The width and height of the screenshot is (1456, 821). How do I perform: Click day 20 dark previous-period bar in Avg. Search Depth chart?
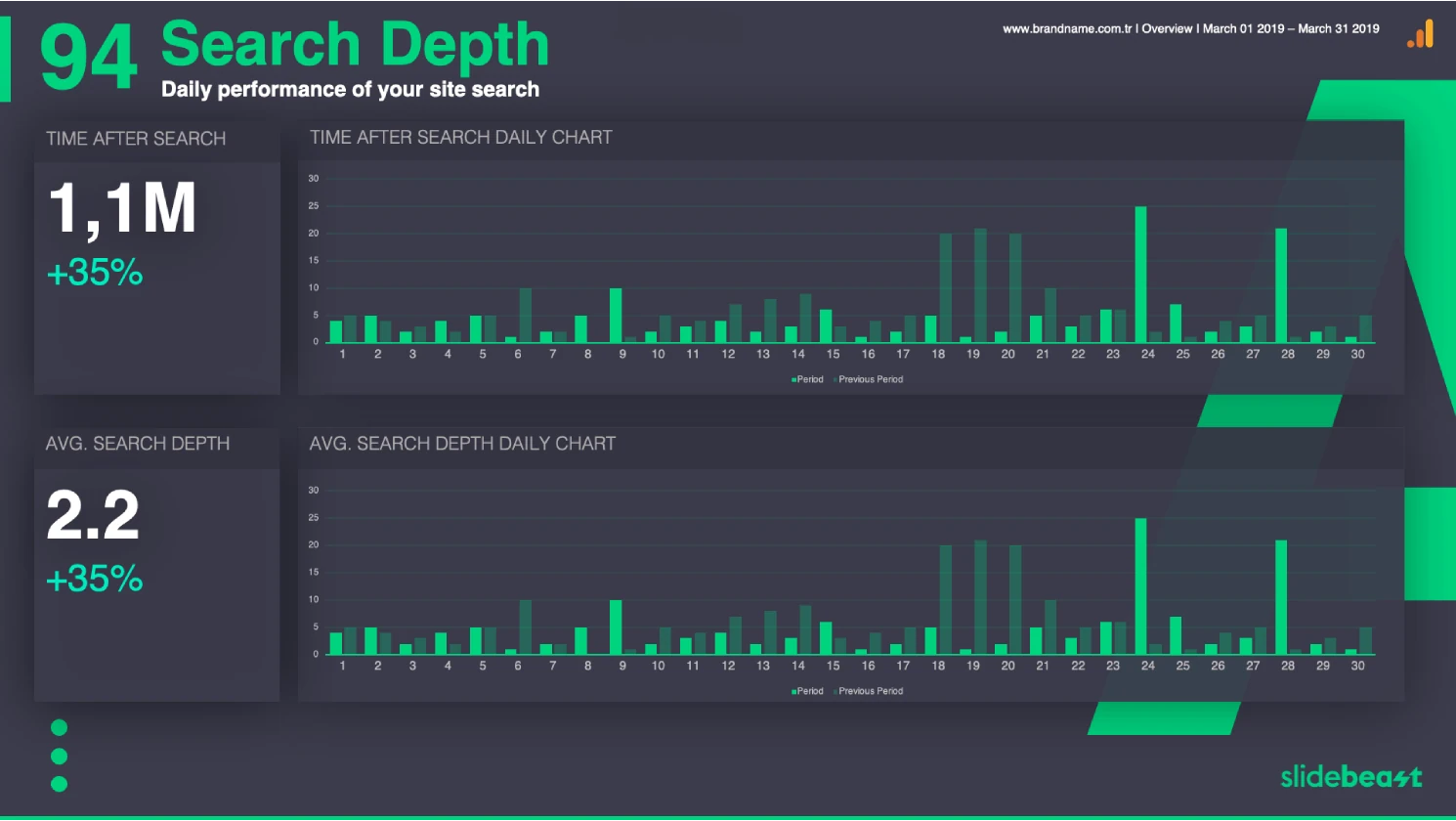click(1015, 600)
